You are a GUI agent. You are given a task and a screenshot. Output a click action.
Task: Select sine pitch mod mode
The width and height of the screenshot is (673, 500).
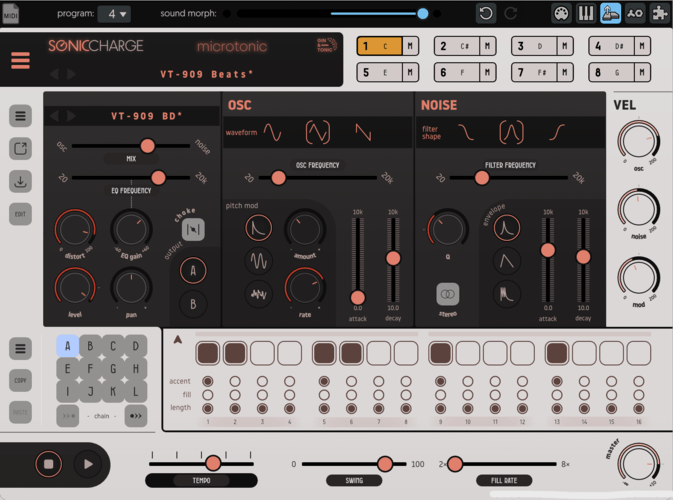click(258, 261)
